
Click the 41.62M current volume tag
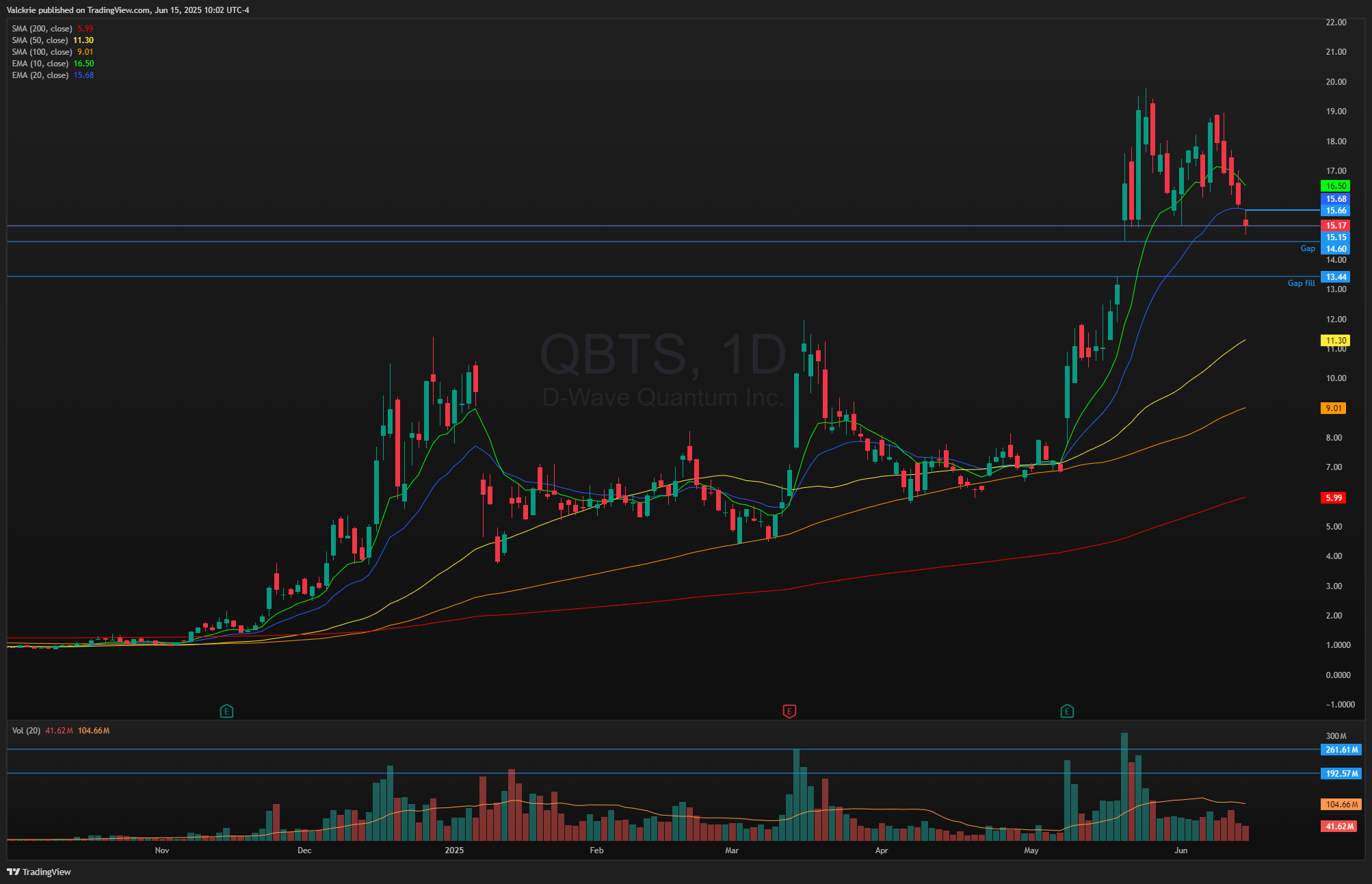(1338, 827)
